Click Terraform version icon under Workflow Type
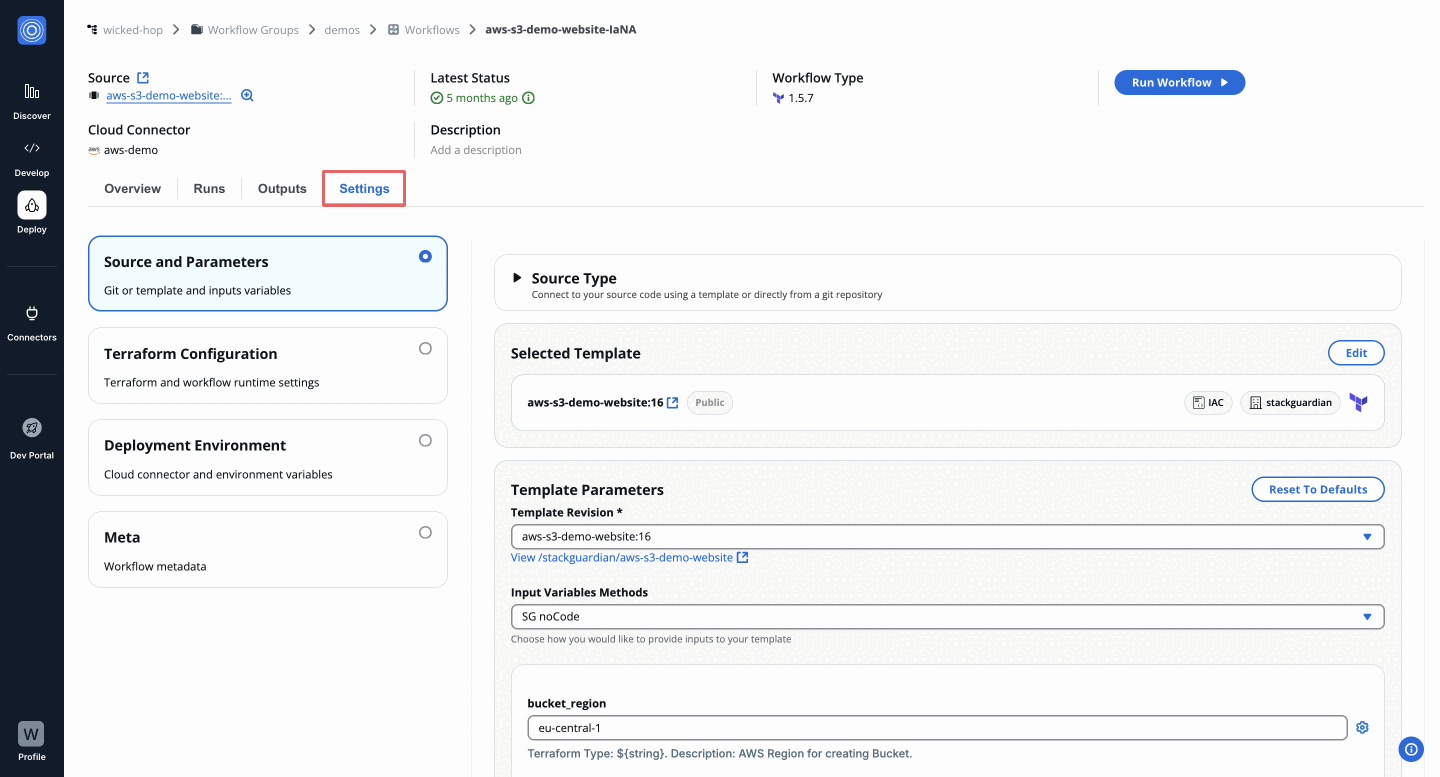The width and height of the screenshot is (1440, 777). tap(778, 98)
